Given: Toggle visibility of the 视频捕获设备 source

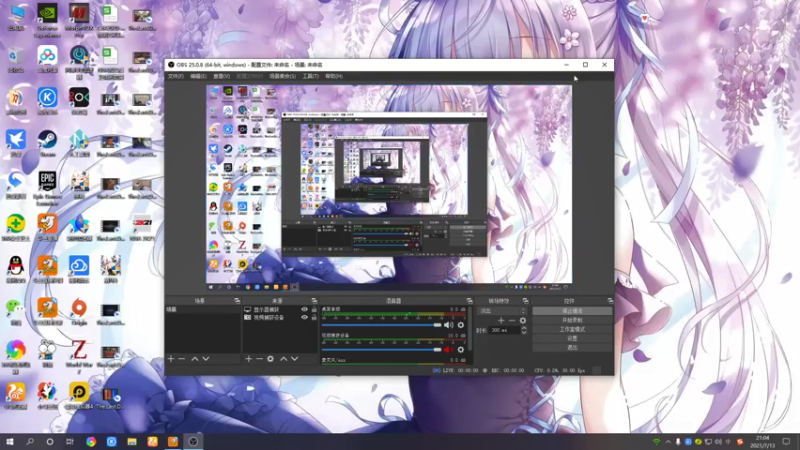Looking at the screenshot, I should point(304,317).
